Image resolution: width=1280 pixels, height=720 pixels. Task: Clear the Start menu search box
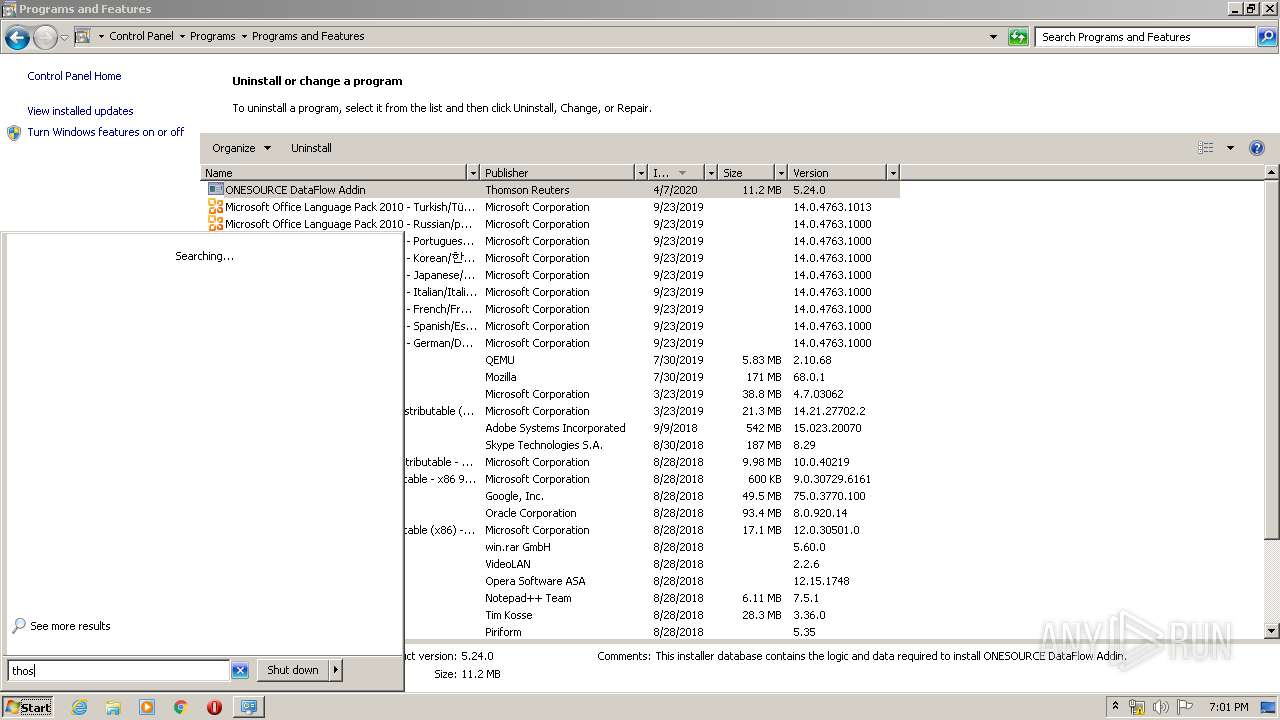click(x=240, y=671)
